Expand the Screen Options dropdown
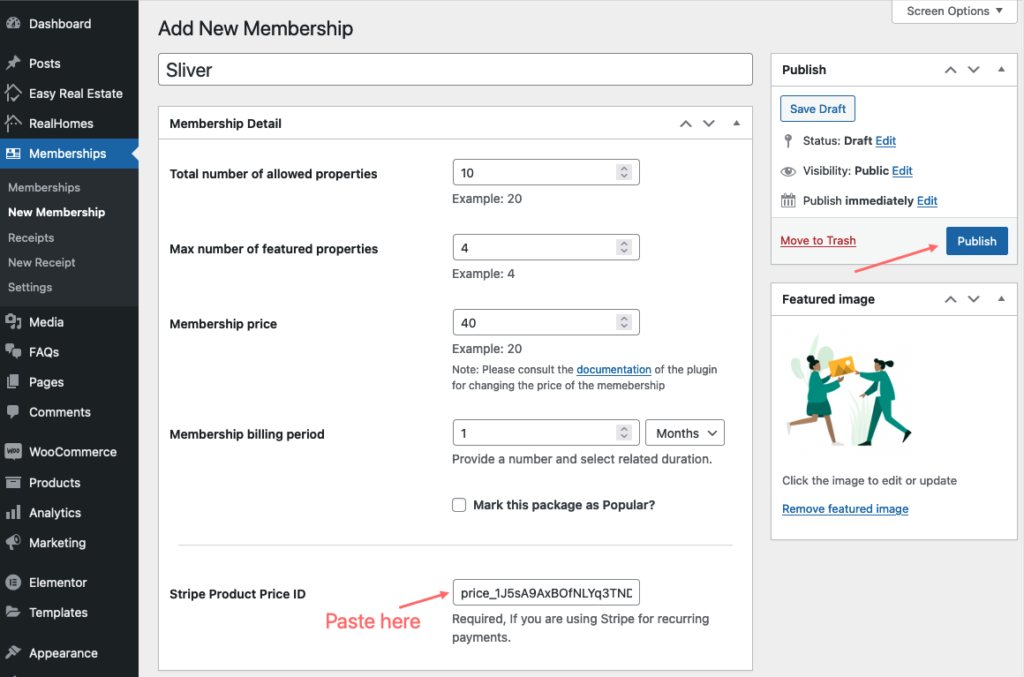This screenshot has width=1024, height=677. (954, 11)
